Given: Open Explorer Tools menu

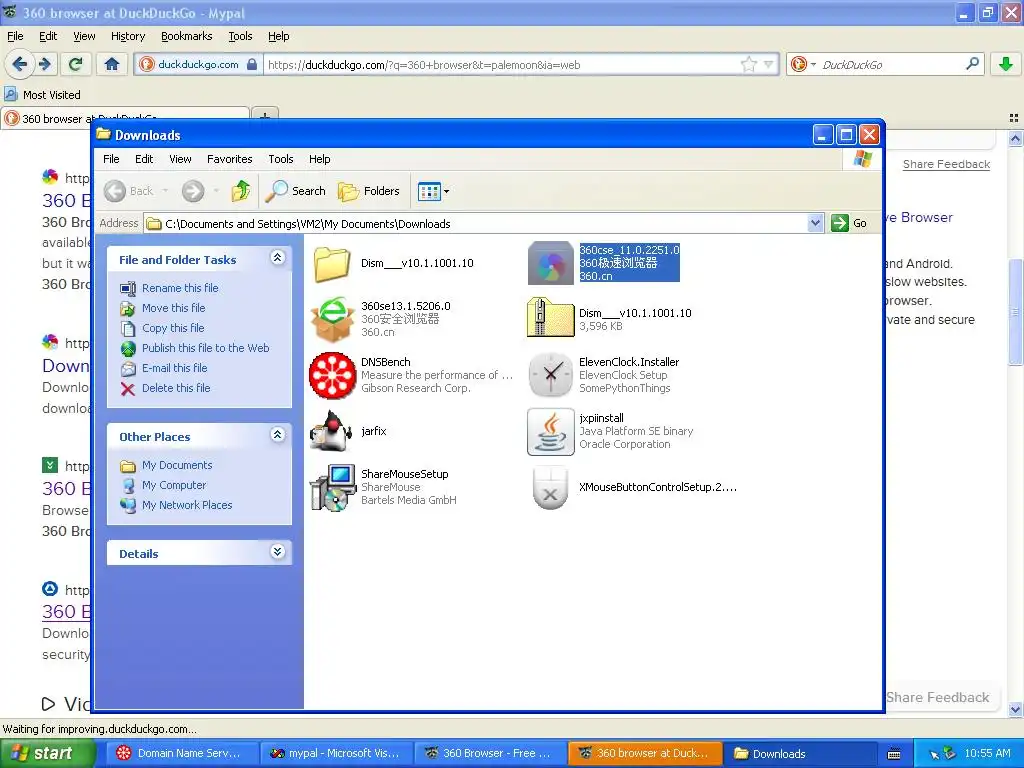Looking at the screenshot, I should point(280,159).
